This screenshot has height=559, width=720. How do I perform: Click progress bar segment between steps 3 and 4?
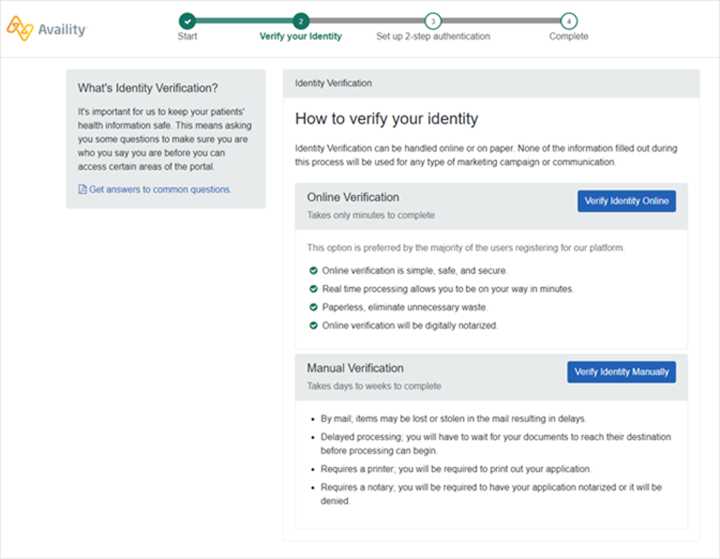pyautogui.click(x=501, y=21)
